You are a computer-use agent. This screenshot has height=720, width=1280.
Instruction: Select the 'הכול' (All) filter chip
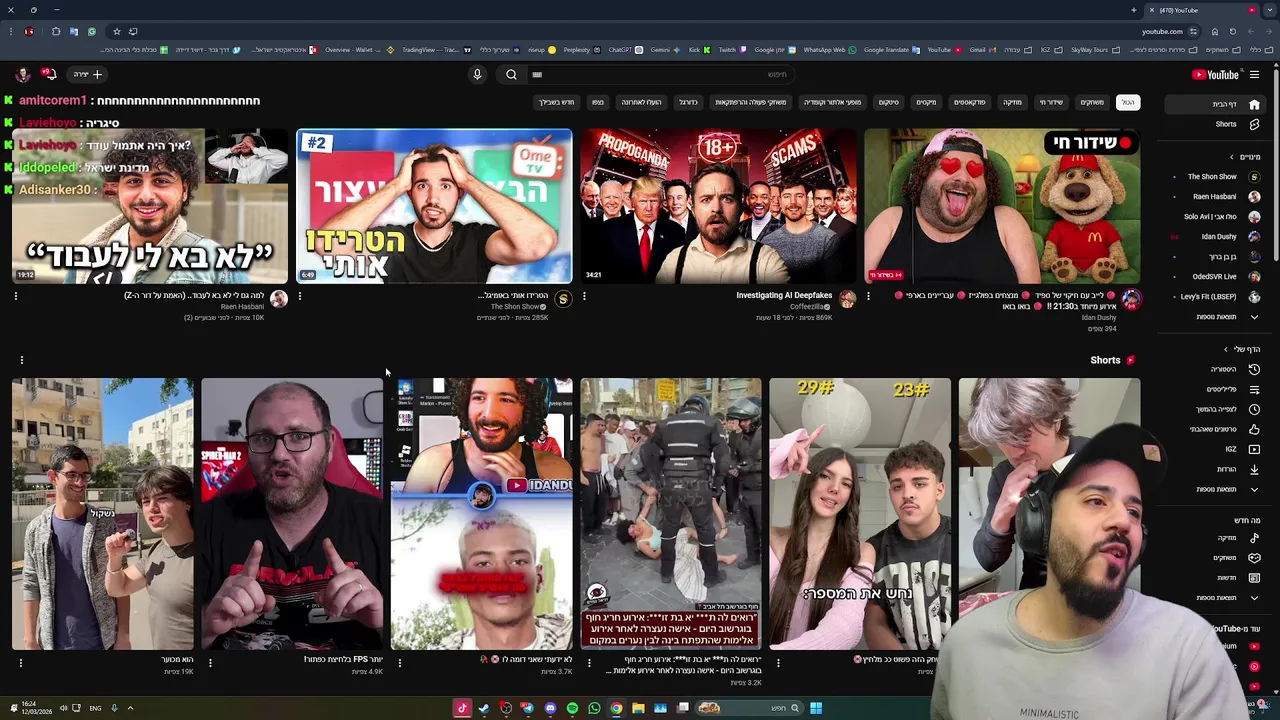pos(1128,102)
